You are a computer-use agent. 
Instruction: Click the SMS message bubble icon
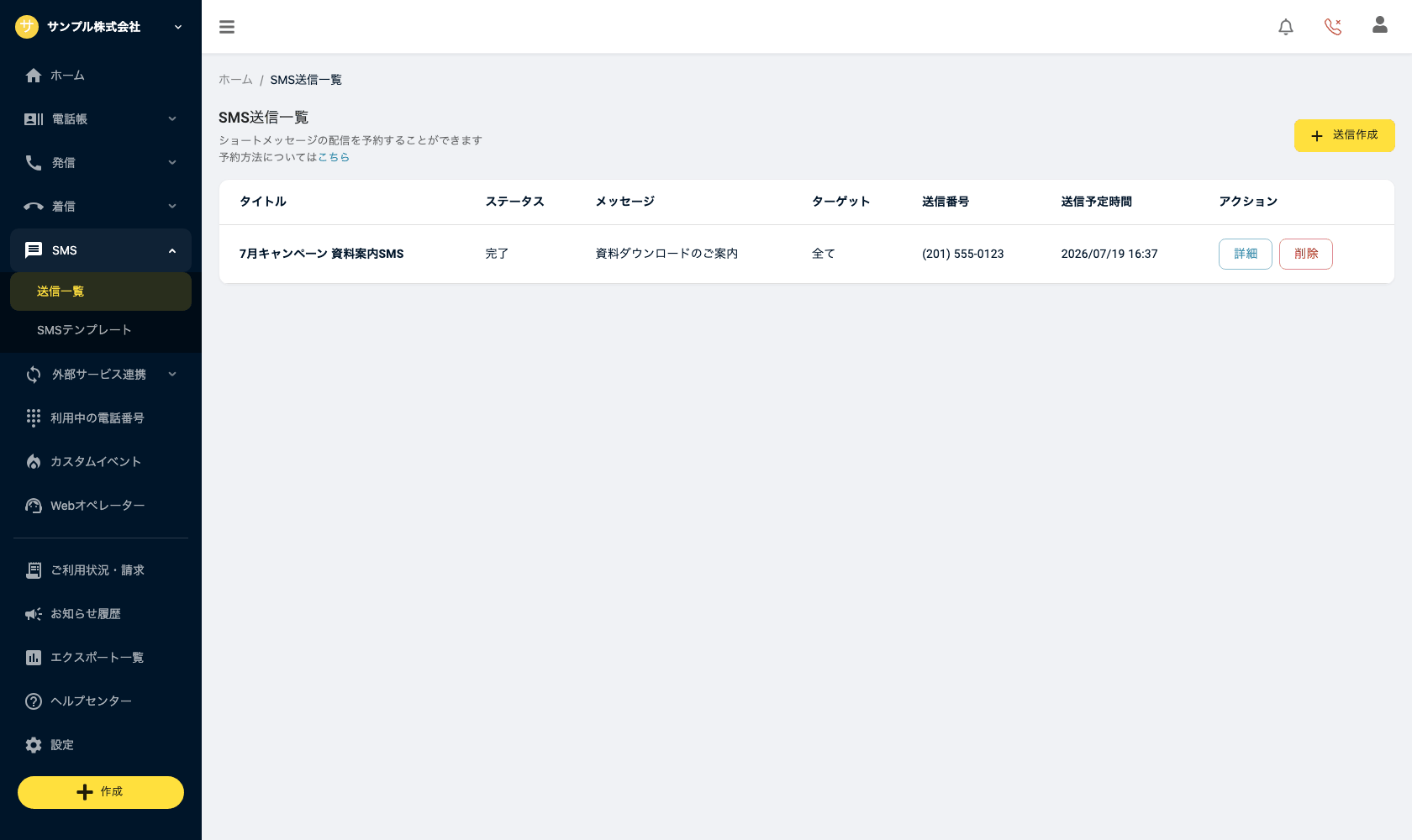[x=34, y=250]
